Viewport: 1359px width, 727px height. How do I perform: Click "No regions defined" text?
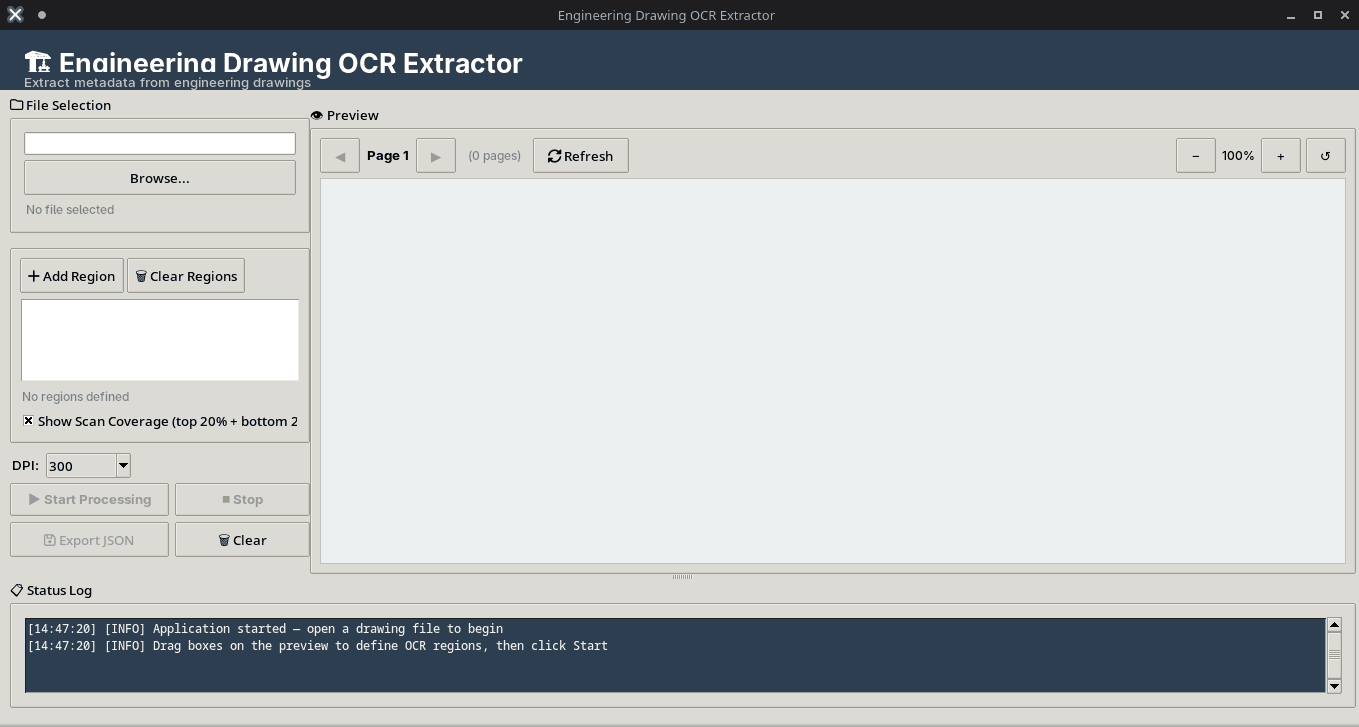point(76,397)
